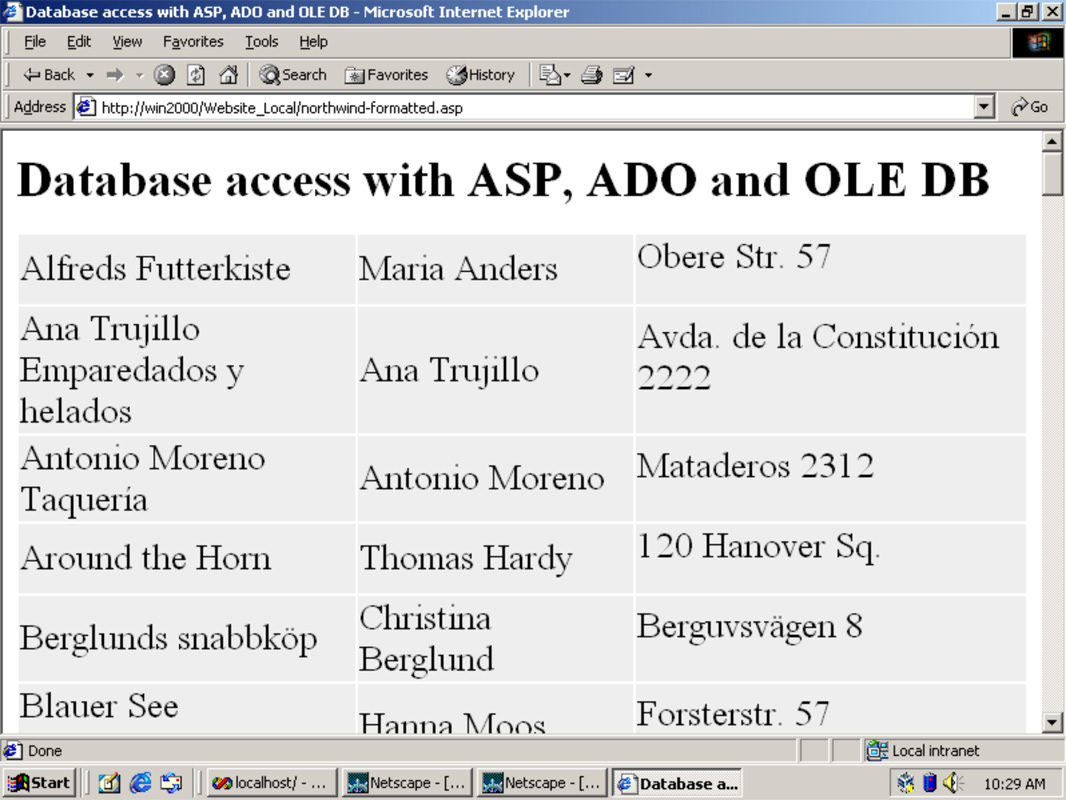This screenshot has height=800, width=1066.
Task: Click the Stop loading toolbar icon
Action: click(x=165, y=75)
